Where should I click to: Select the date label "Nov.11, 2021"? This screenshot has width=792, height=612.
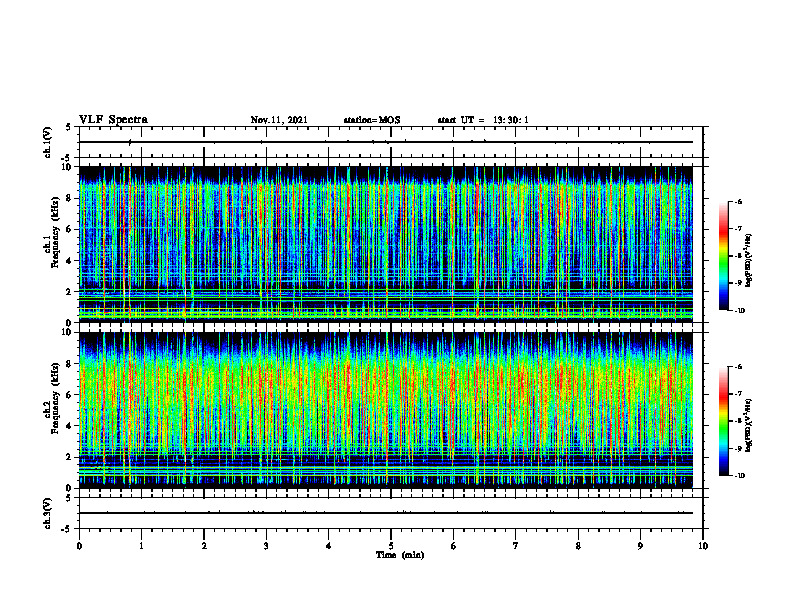[279, 120]
